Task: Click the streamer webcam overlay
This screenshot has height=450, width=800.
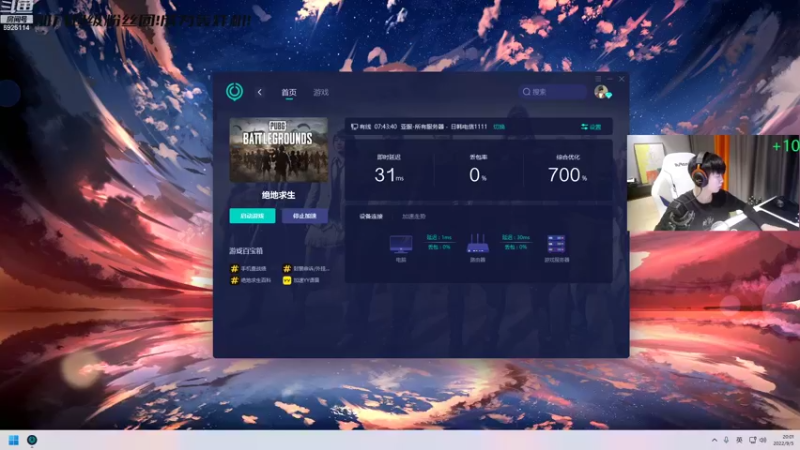Action: [x=713, y=183]
